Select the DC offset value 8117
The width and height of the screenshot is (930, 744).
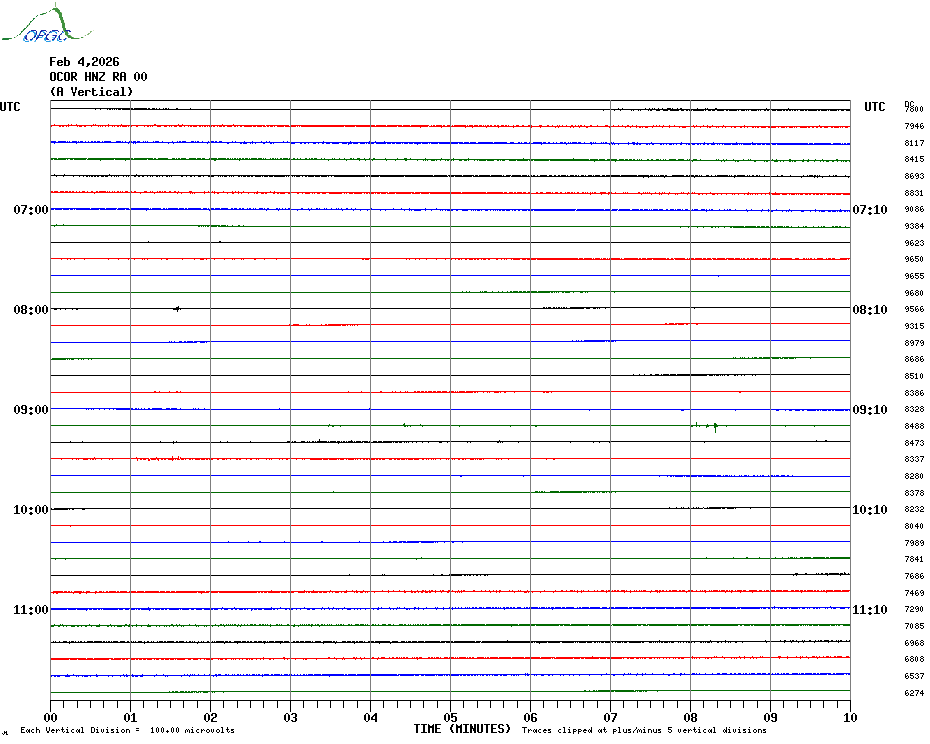(914, 143)
